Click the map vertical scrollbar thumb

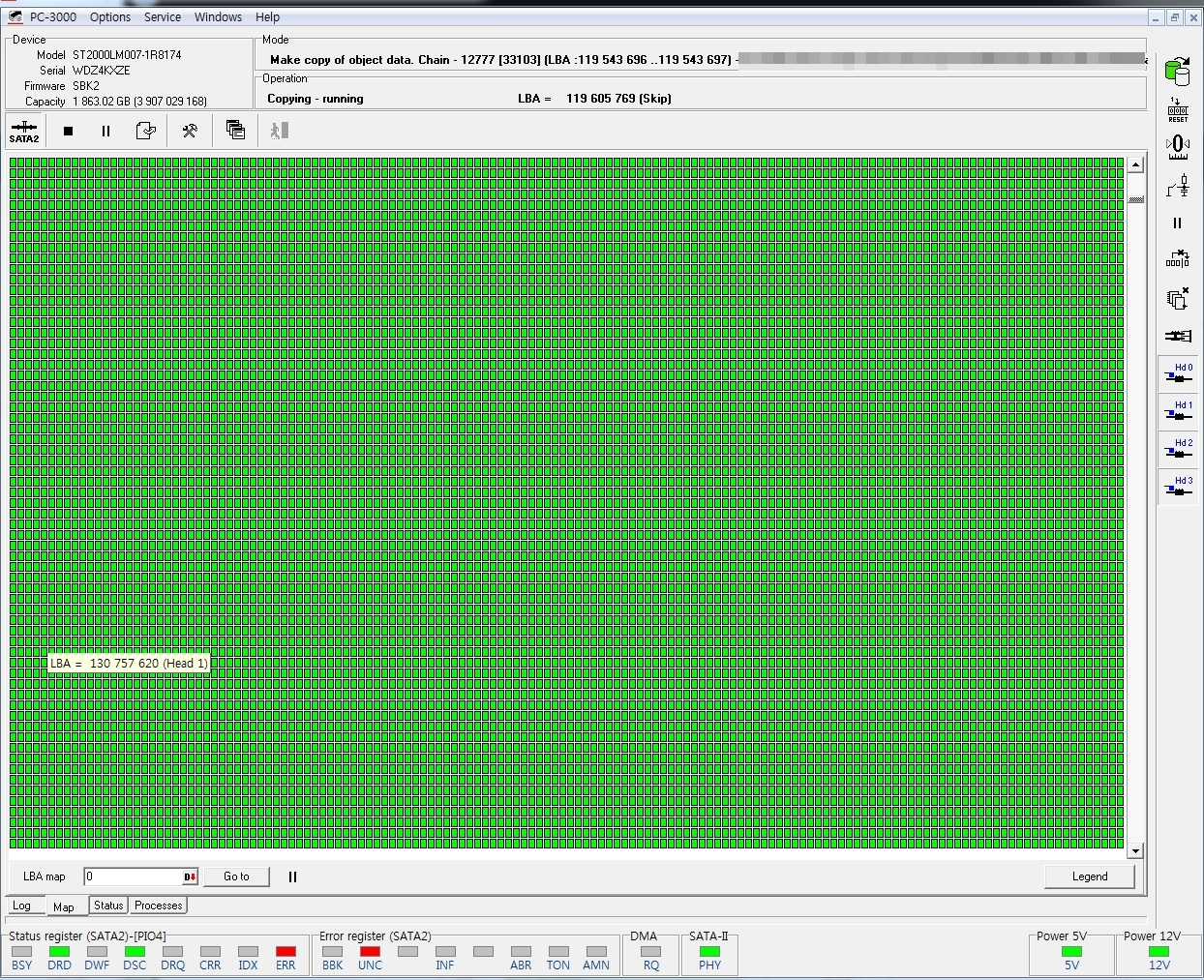click(x=1135, y=199)
